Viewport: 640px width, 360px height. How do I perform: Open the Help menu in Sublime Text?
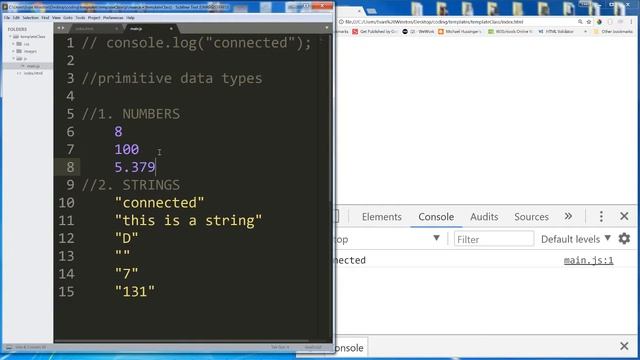[130, 18]
